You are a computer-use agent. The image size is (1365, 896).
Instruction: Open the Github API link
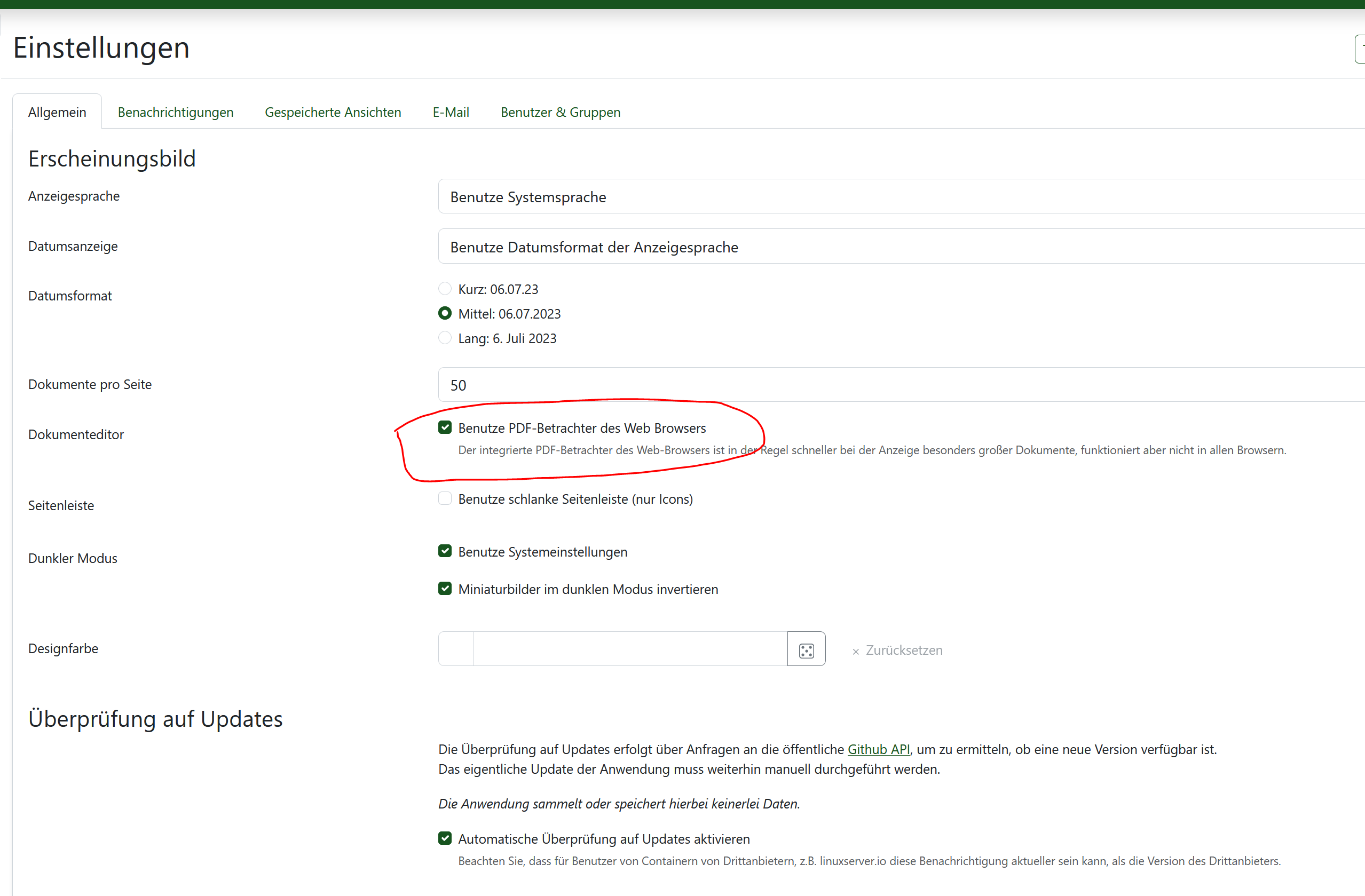[x=878, y=749]
